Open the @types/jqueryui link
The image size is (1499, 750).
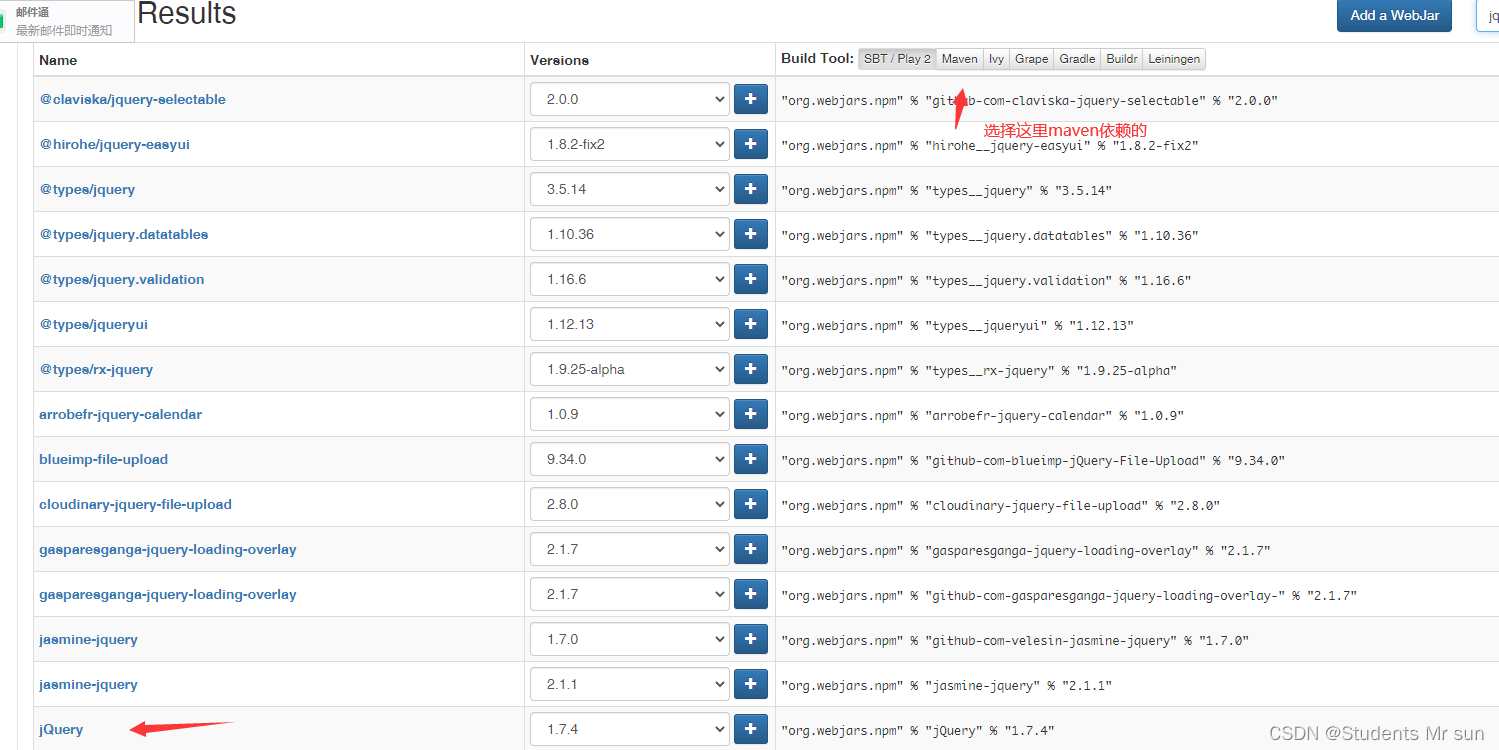click(x=94, y=324)
